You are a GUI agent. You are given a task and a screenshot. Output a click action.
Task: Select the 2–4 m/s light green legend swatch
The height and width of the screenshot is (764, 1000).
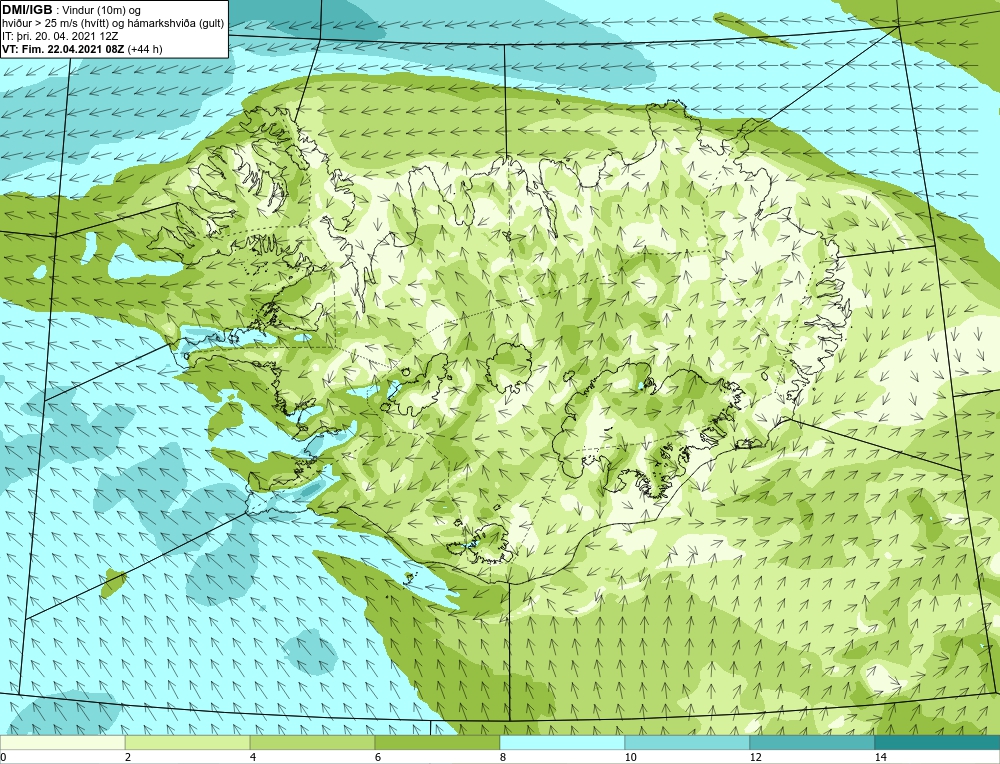[x=188, y=743]
